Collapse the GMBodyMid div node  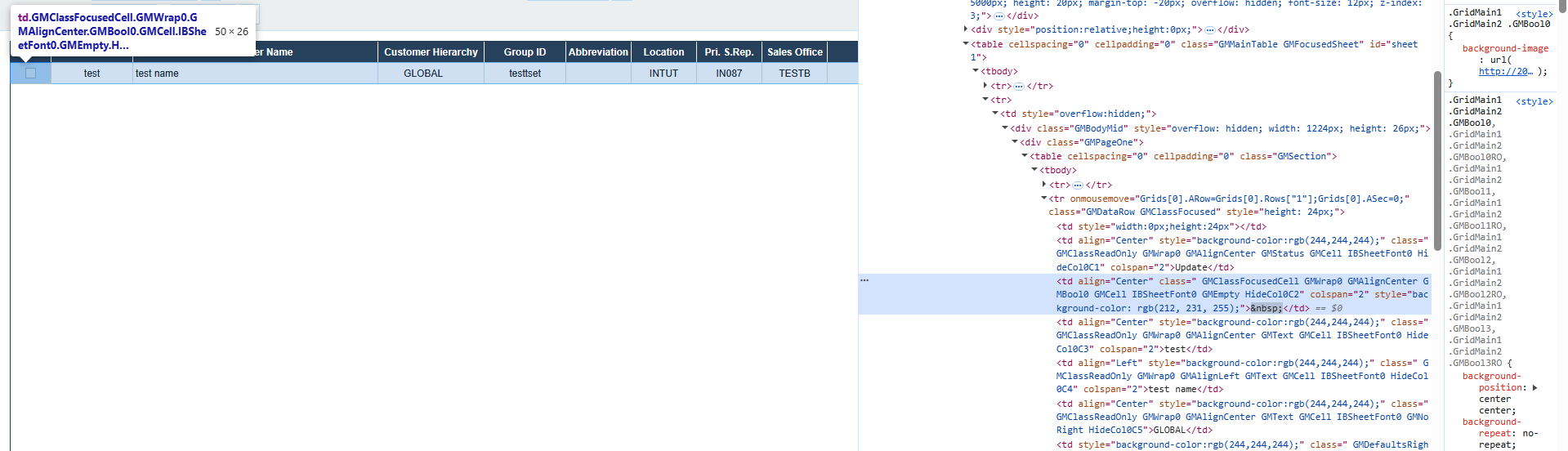click(x=1005, y=128)
